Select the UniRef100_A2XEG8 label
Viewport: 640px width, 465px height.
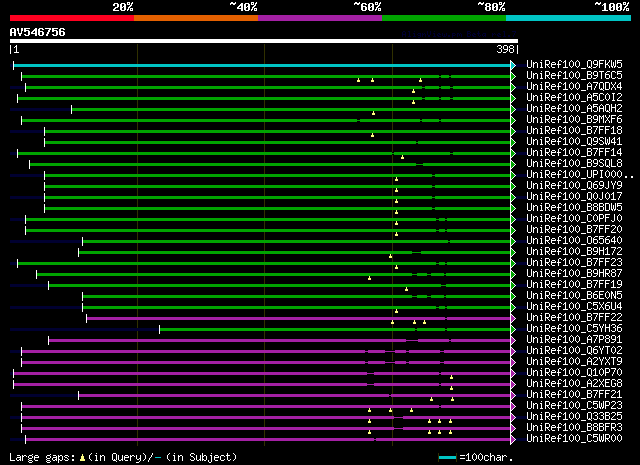574,383
